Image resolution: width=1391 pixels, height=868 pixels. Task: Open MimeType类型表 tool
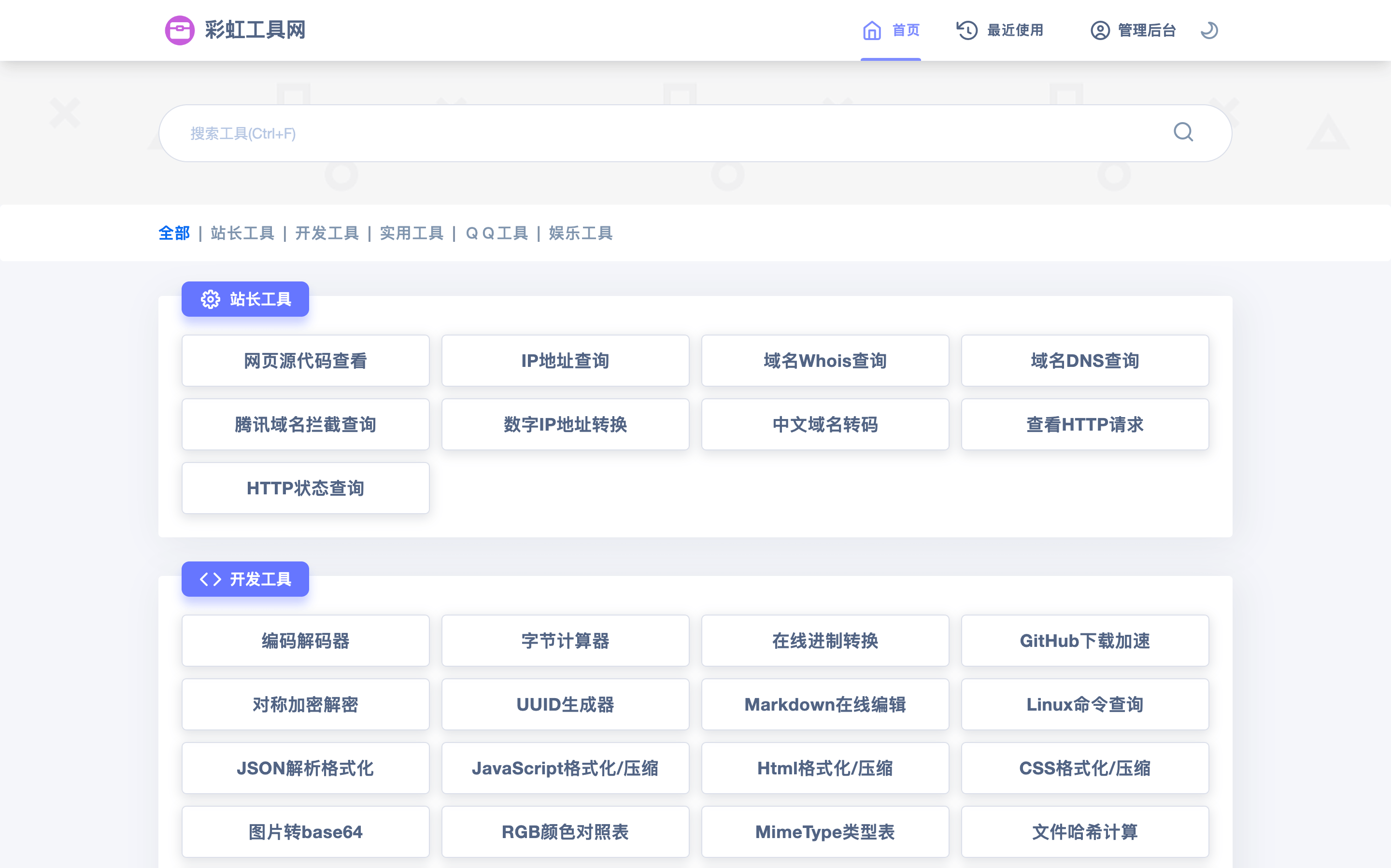coord(825,832)
